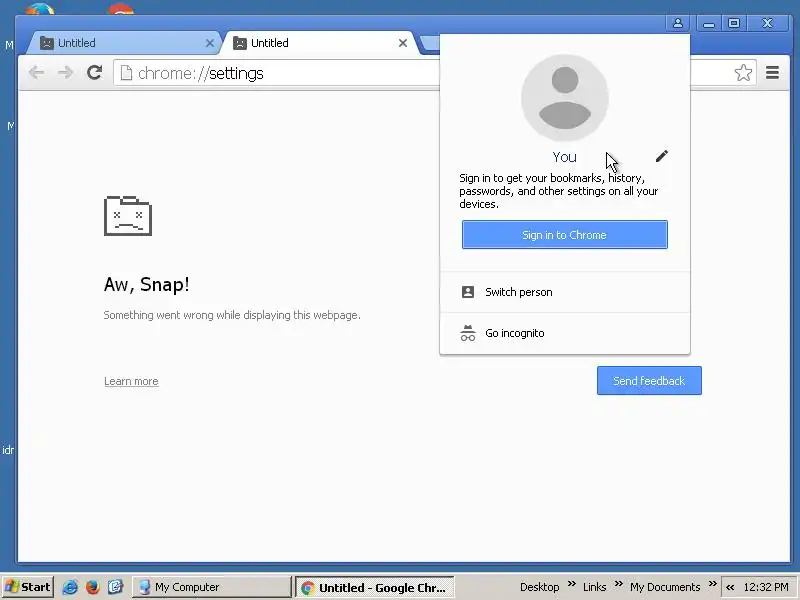Click Untitled - Google Chrome taskbar button

(375, 587)
